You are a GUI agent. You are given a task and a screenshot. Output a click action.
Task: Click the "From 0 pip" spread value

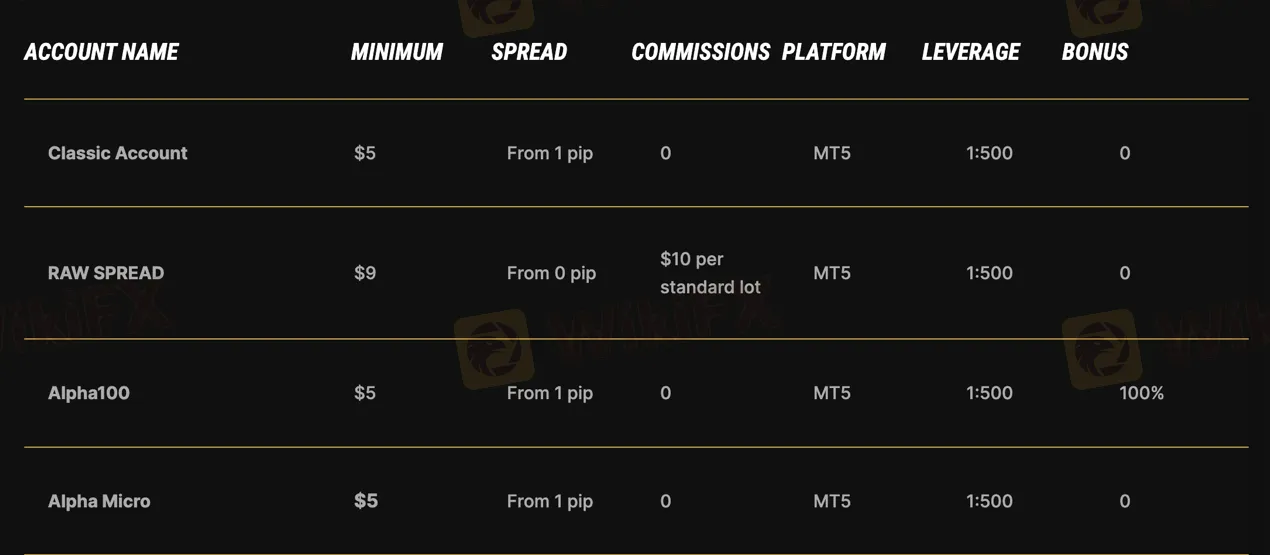pos(551,273)
